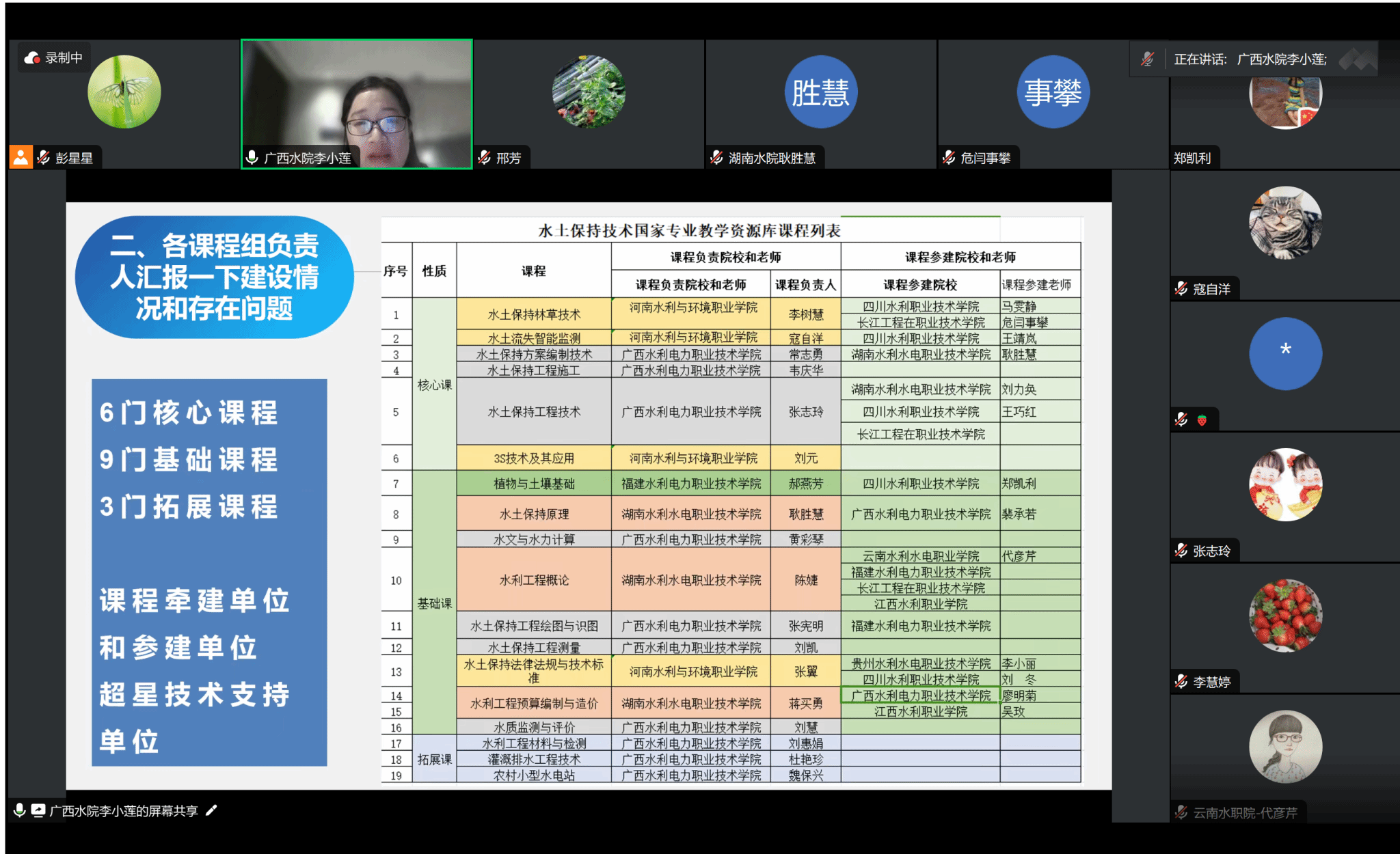Click the green microphone icon at bottom-left
Screen dimensions: 1400x854
tap(20, 810)
